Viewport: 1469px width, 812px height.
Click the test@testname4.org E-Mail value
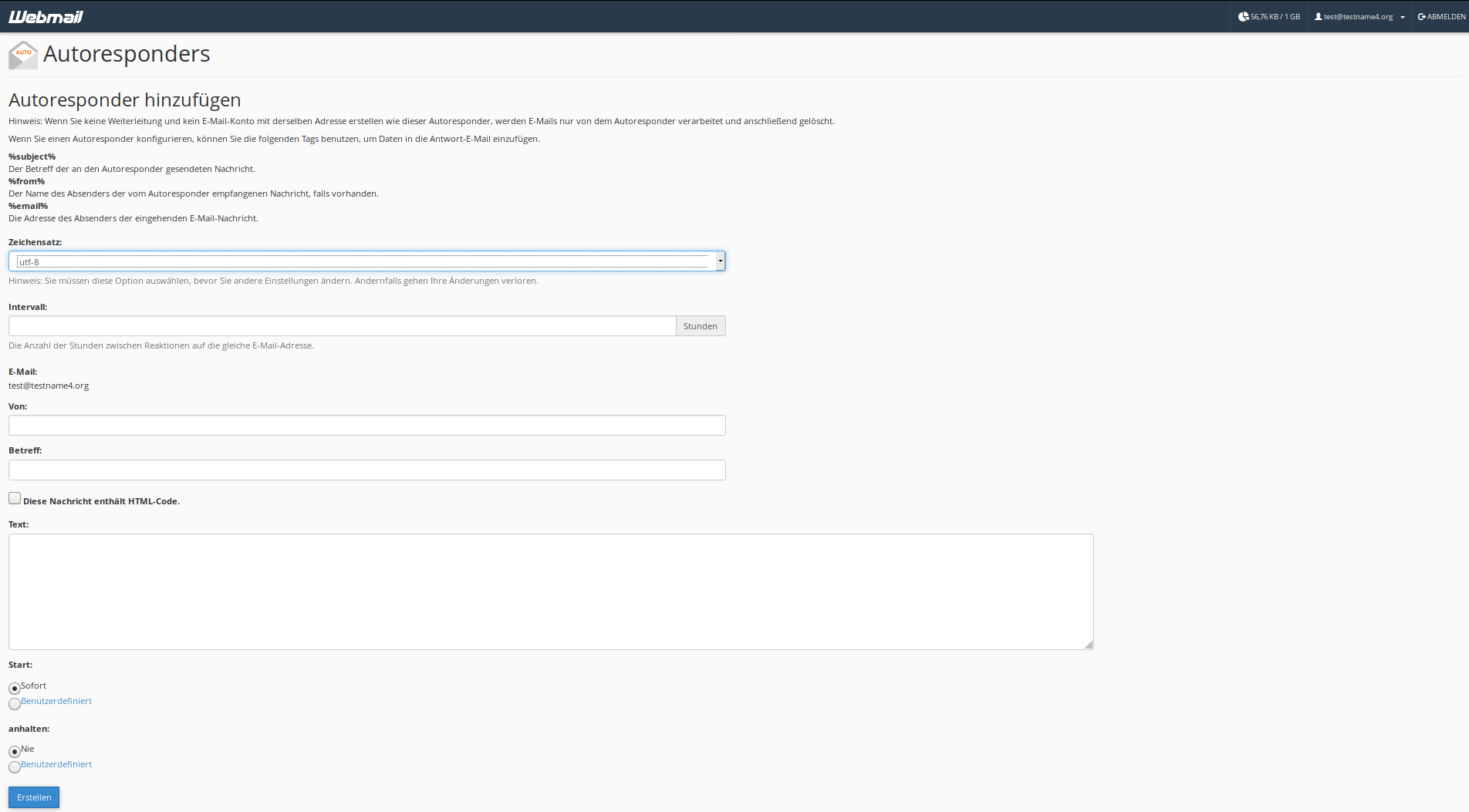pyautogui.click(x=49, y=386)
